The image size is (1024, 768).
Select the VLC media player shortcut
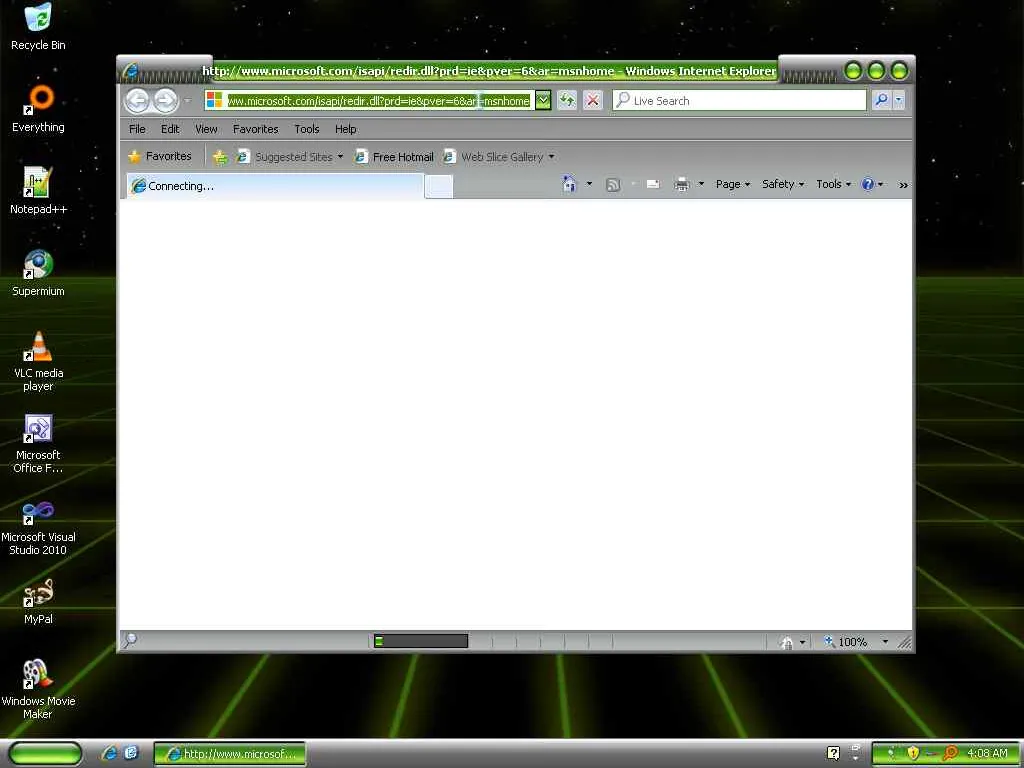(38, 361)
